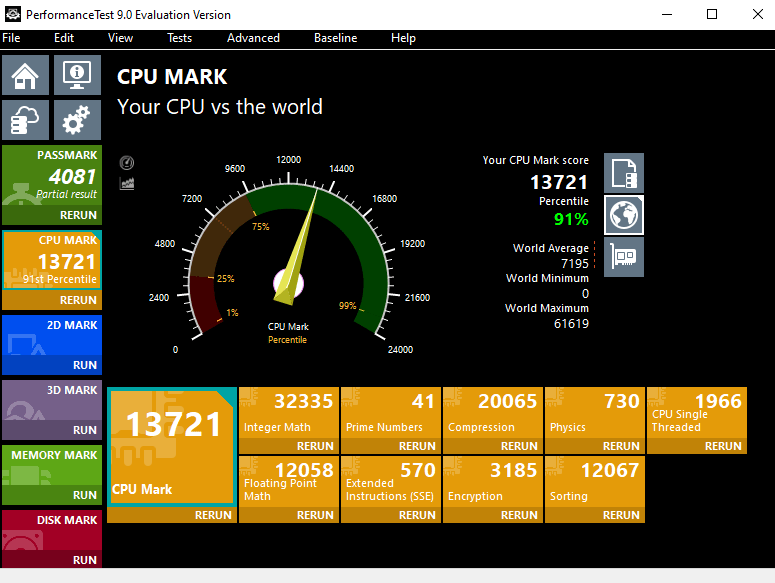Rerun the CPU Mark sidebar test
The width and height of the screenshot is (775, 583).
pos(52,300)
